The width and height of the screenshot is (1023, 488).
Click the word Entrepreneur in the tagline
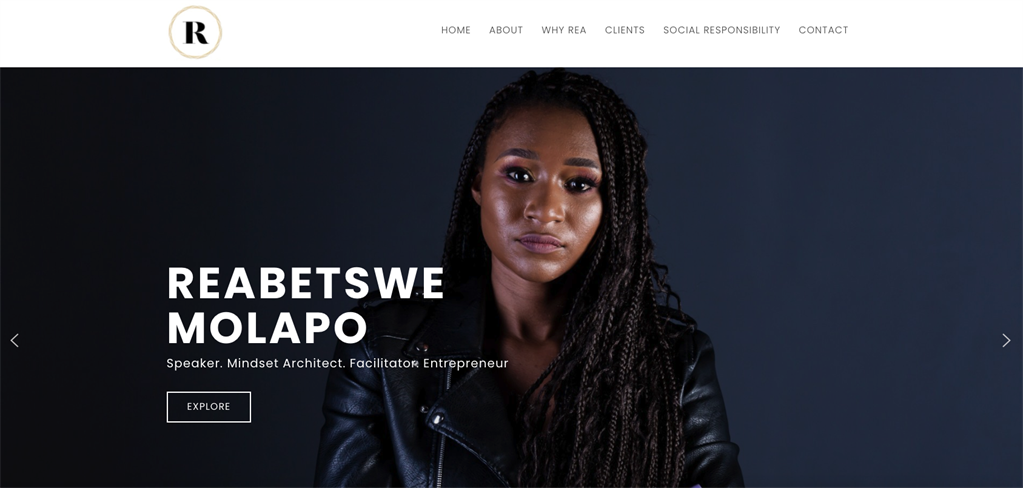(465, 363)
